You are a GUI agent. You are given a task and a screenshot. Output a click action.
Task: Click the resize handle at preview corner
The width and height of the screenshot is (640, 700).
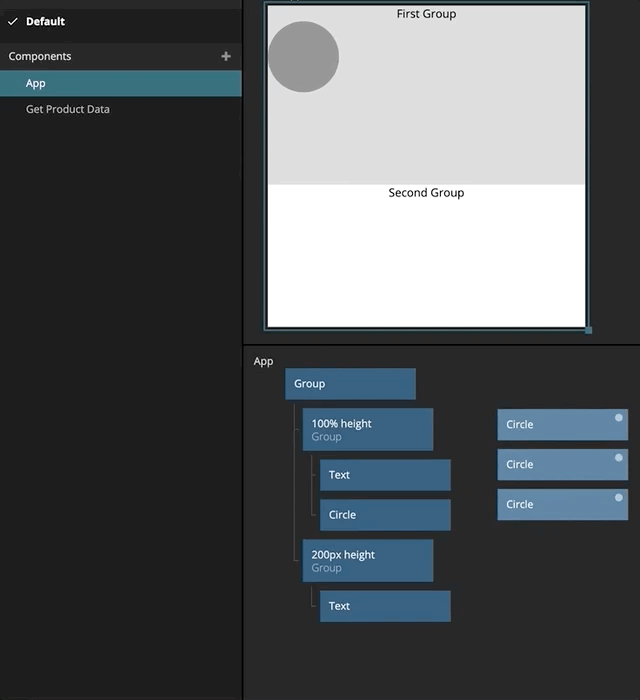click(x=588, y=329)
